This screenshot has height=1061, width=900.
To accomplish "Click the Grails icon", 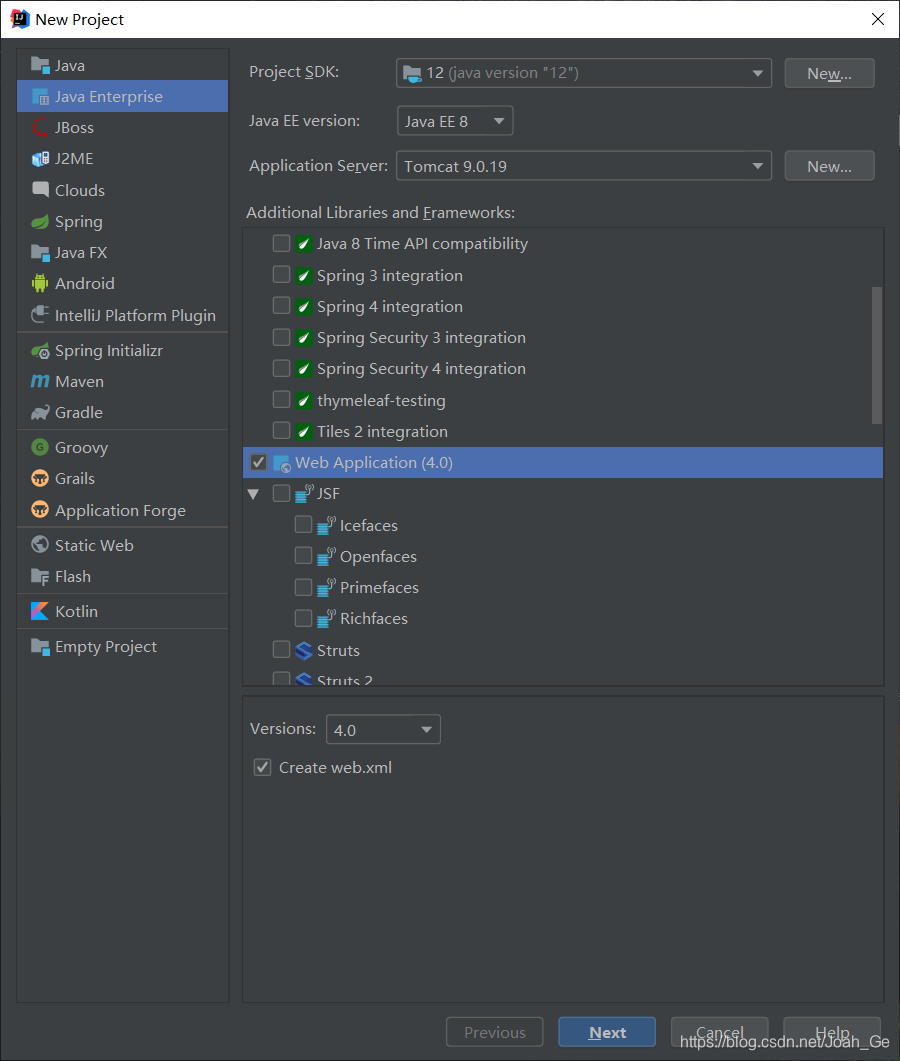I will [x=40, y=478].
